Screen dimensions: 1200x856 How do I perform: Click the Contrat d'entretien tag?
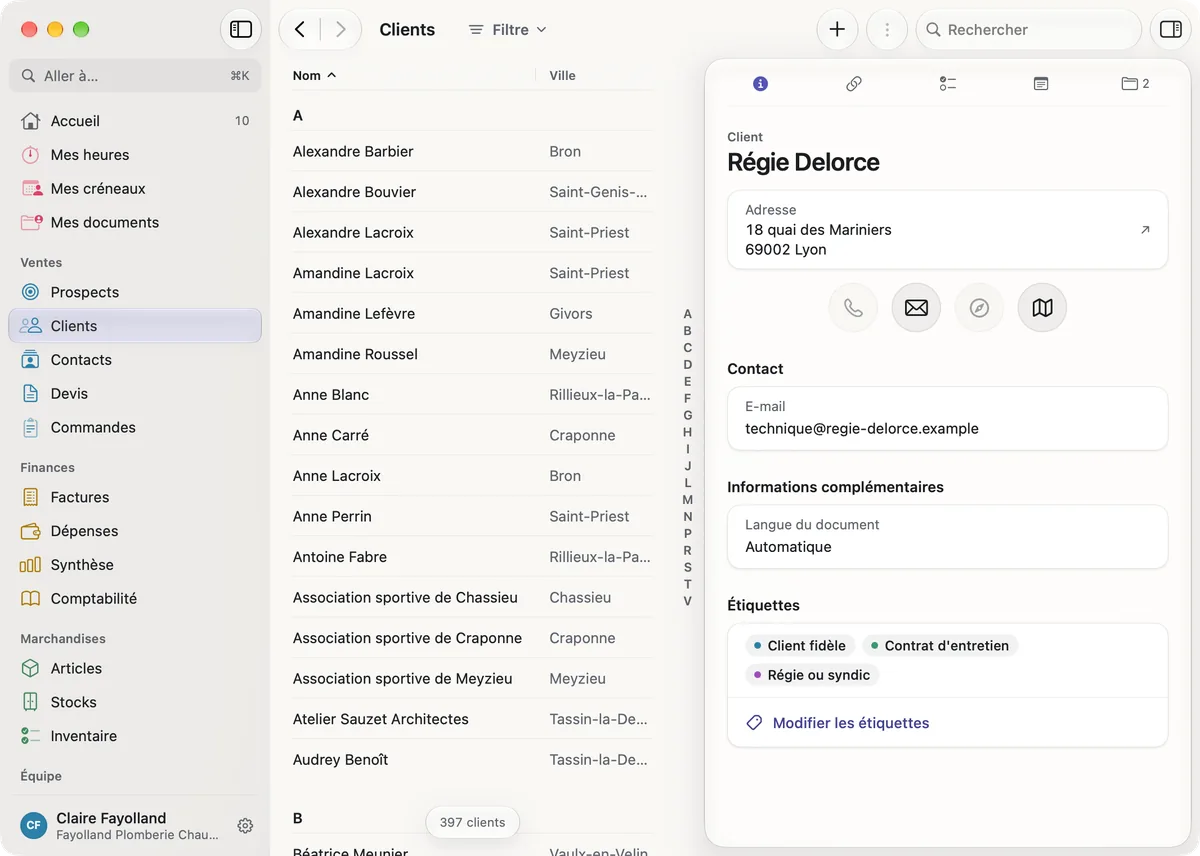940,646
